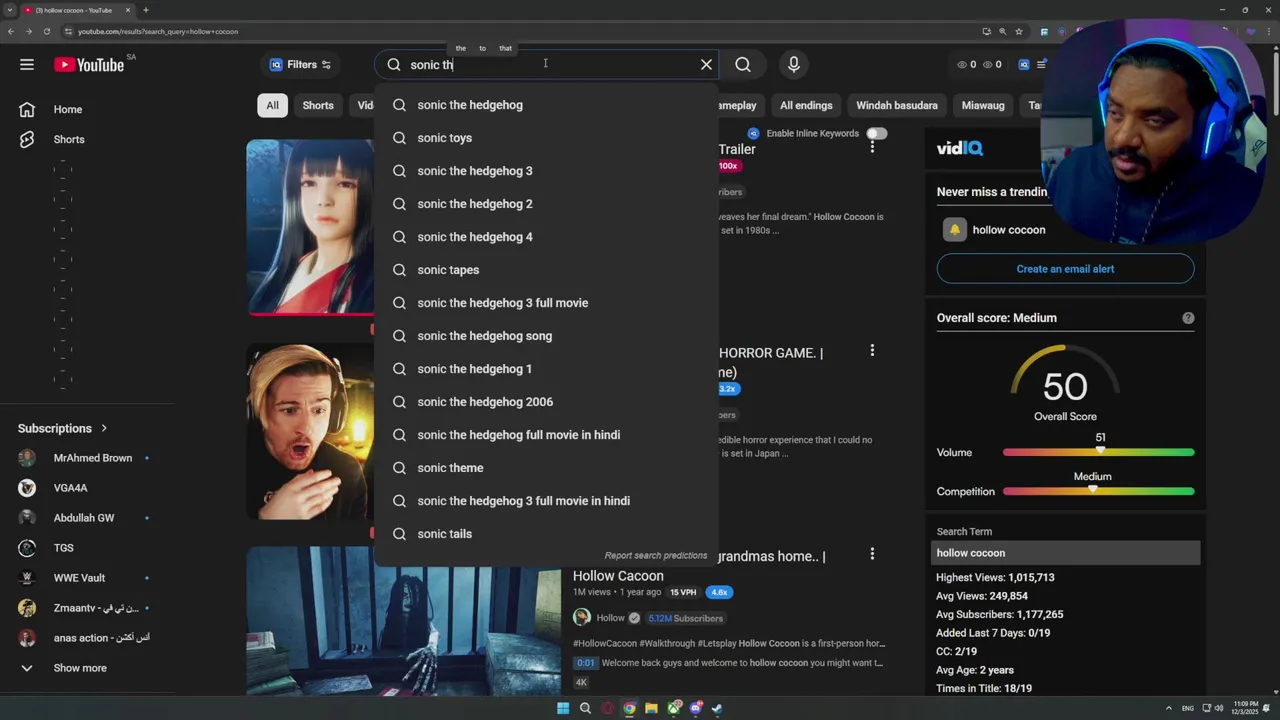Click the Hollow channel avatar
This screenshot has width=1280, height=720.
[x=582, y=618]
